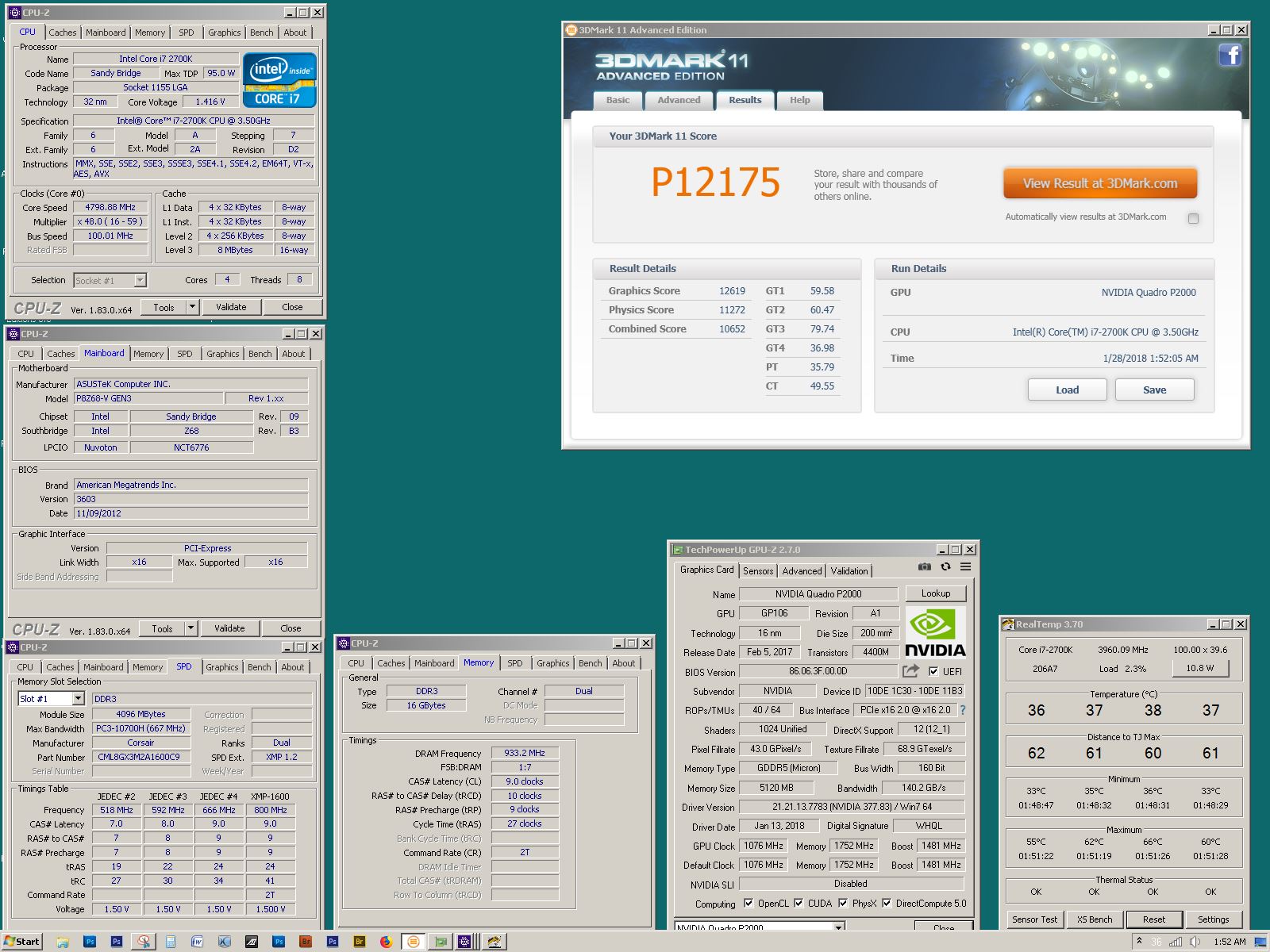The width and height of the screenshot is (1270, 952).
Task: Toggle the UEFI checkbox in GPU-Z
Action: (x=933, y=671)
